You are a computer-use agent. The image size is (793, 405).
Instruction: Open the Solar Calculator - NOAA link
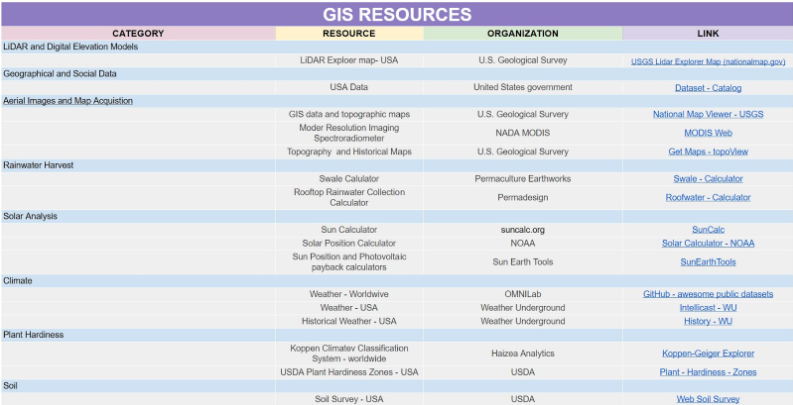pos(708,243)
